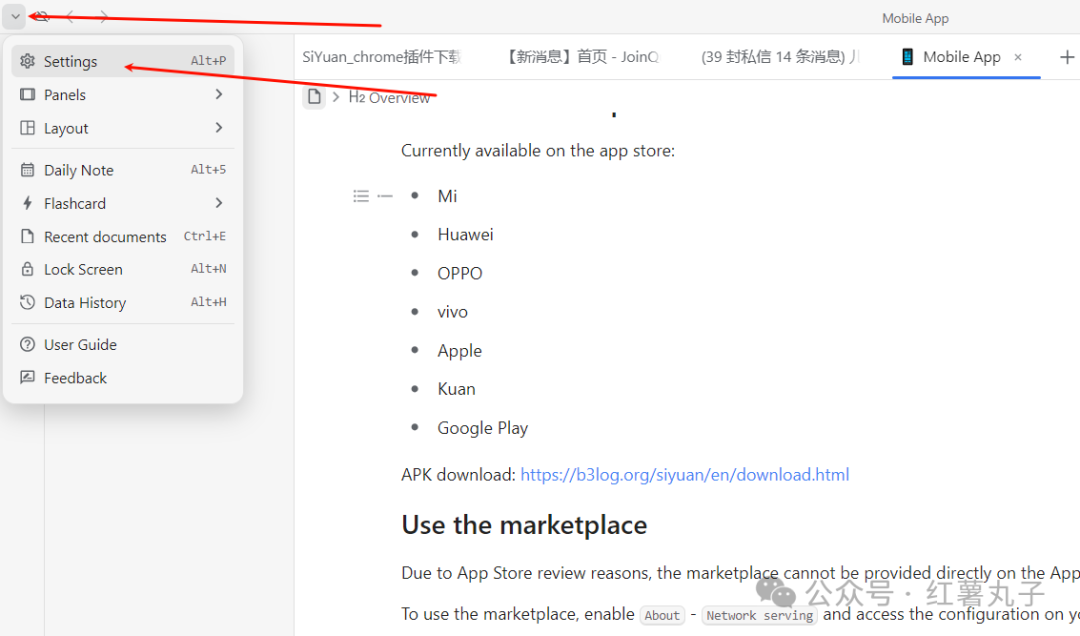Click the Panels icon in menu
This screenshot has height=636, width=1080.
pos(28,94)
